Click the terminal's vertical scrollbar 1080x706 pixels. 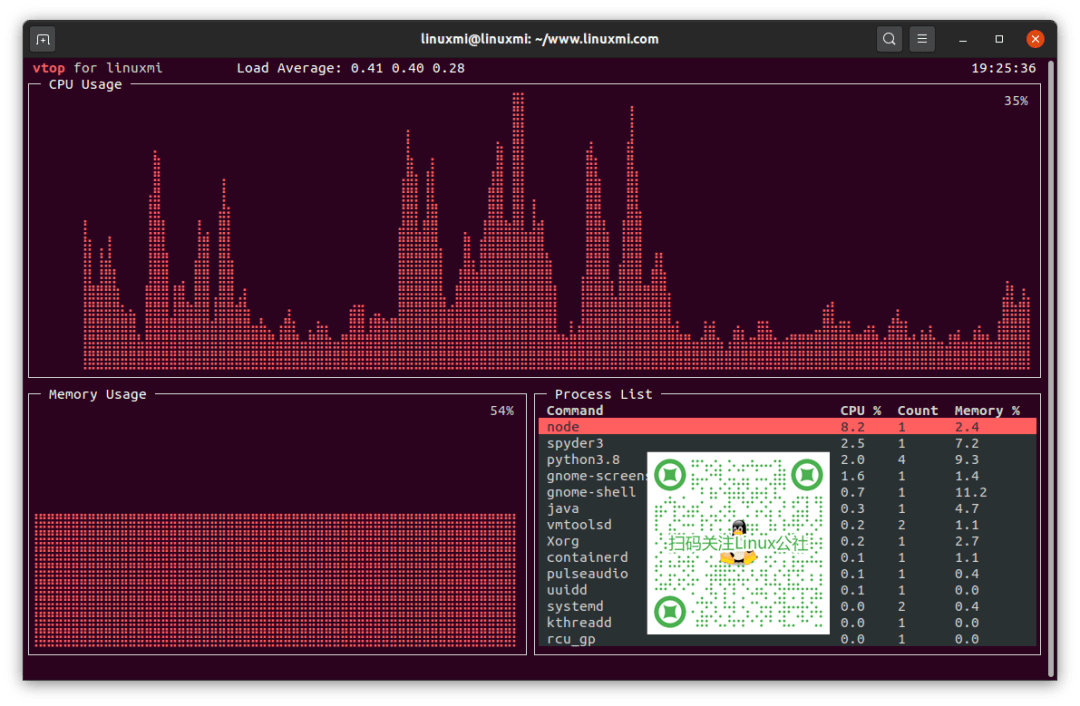pos(1051,370)
